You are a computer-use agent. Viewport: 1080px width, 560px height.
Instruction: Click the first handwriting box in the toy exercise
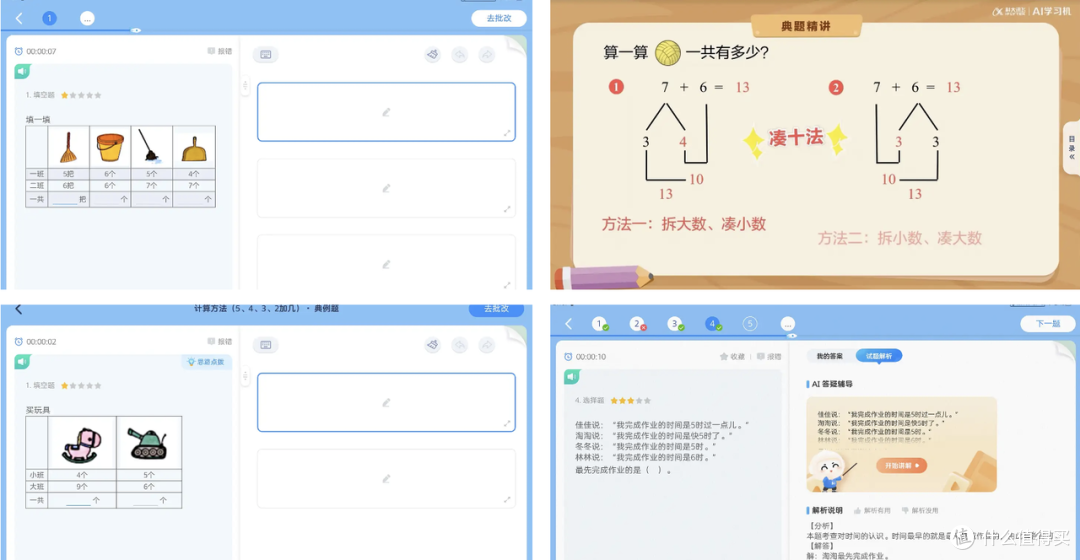[386, 402]
